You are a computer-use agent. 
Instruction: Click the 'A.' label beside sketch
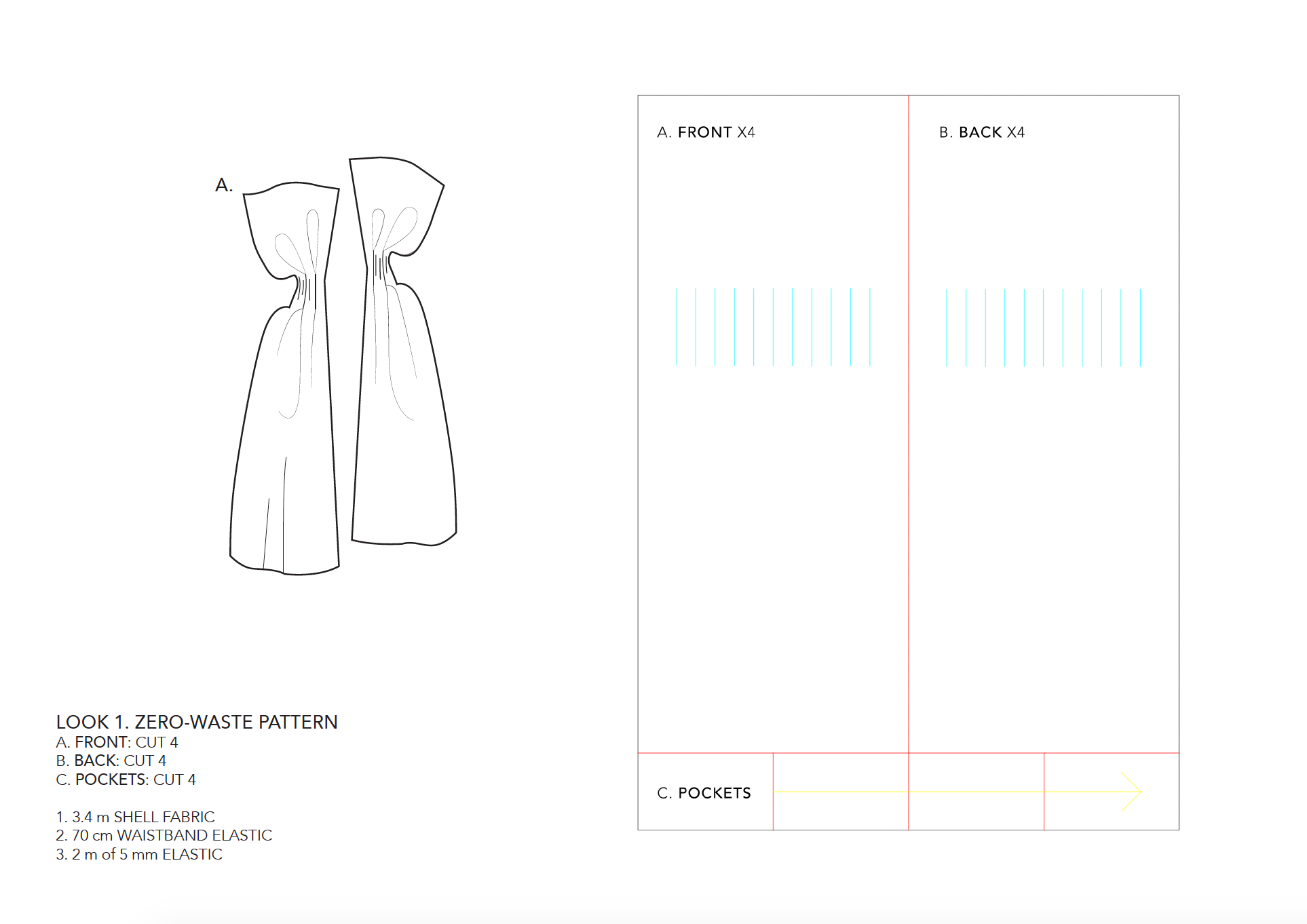(x=224, y=185)
